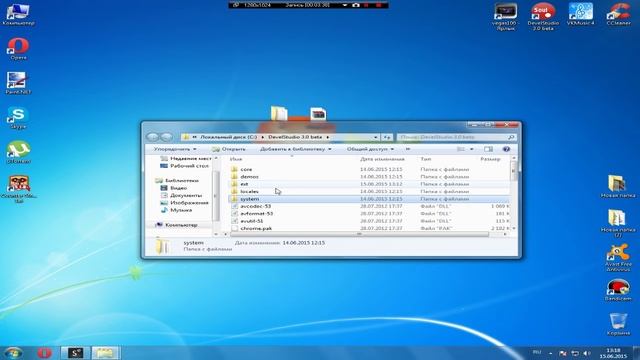640x360 pixels.
Task: Click the Explorer Forward navigation arrow
Action: (166, 137)
